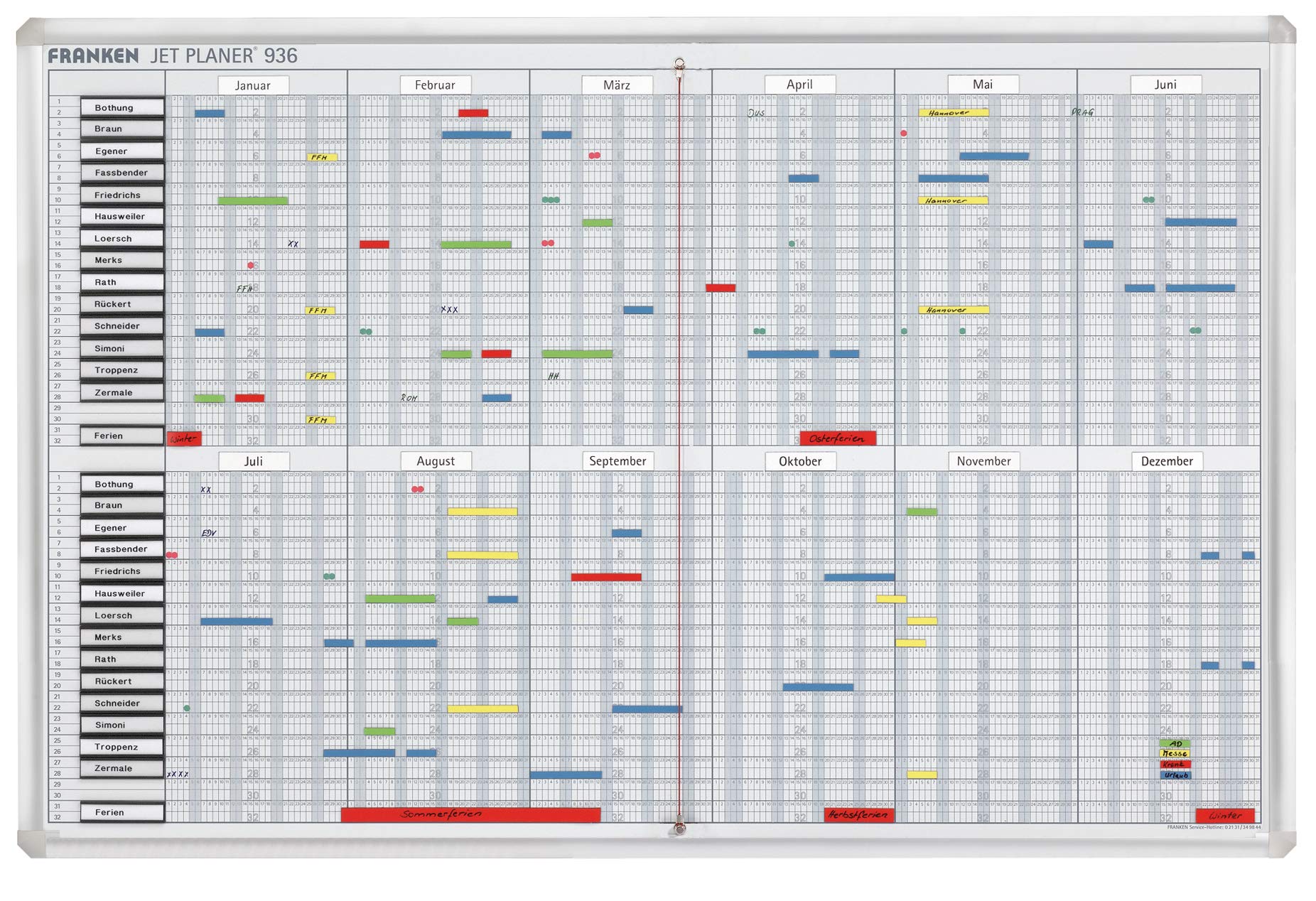The width and height of the screenshot is (1316, 901).
Task: Select the green strip in Friedrichs' Januar row
Action: tap(253, 201)
